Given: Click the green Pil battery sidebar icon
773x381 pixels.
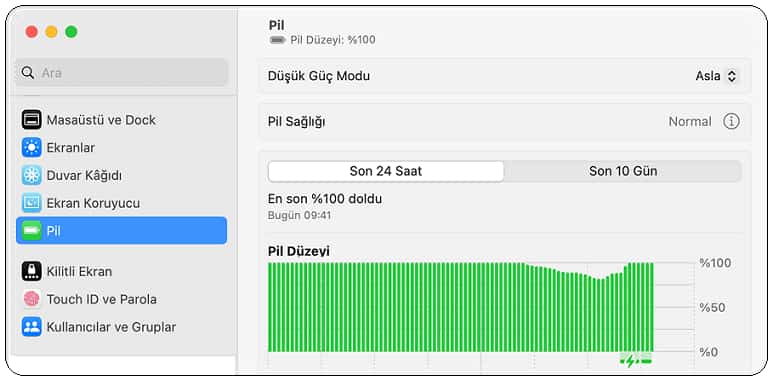Looking at the screenshot, I should [x=32, y=231].
